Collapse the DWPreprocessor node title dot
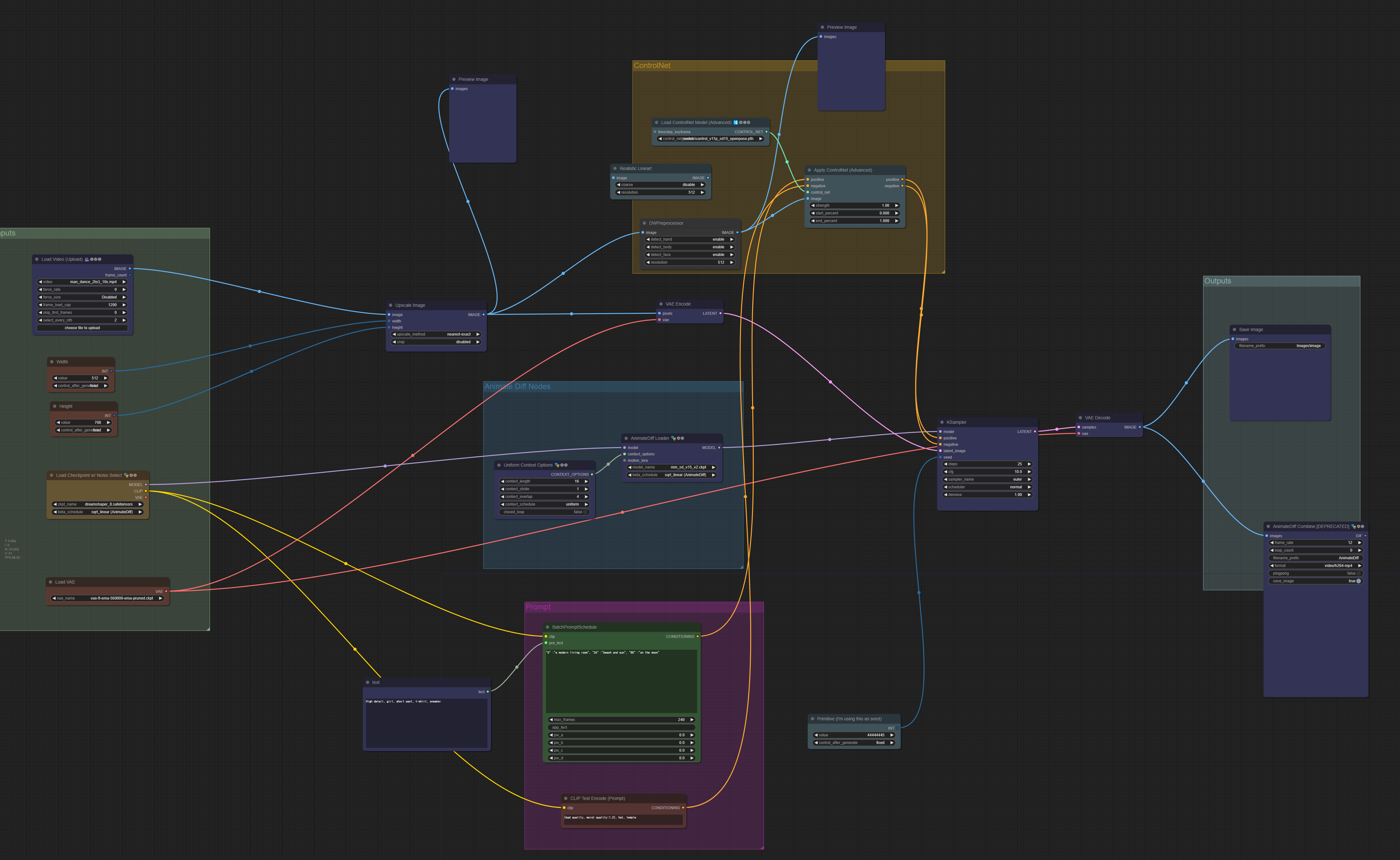The width and height of the screenshot is (1400, 860). tap(644, 223)
